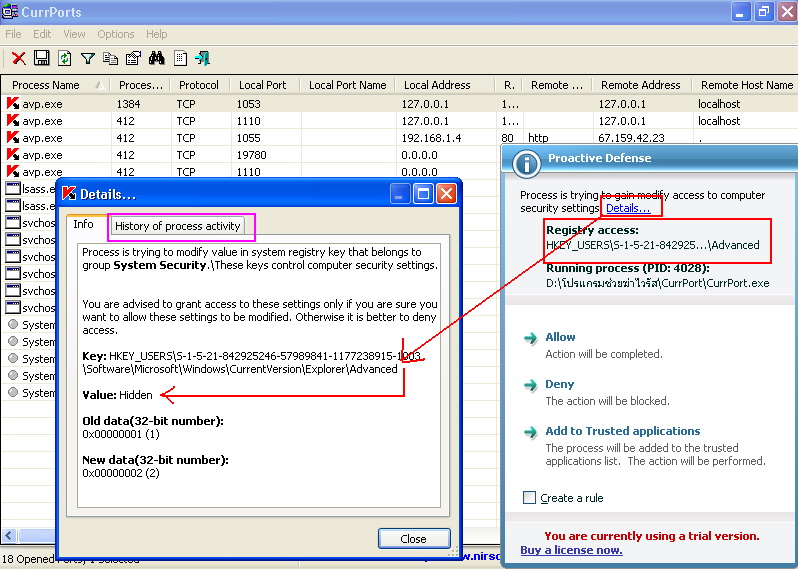
Task: Click the Save floppy disk toolbar icon
Action: click(x=42, y=58)
